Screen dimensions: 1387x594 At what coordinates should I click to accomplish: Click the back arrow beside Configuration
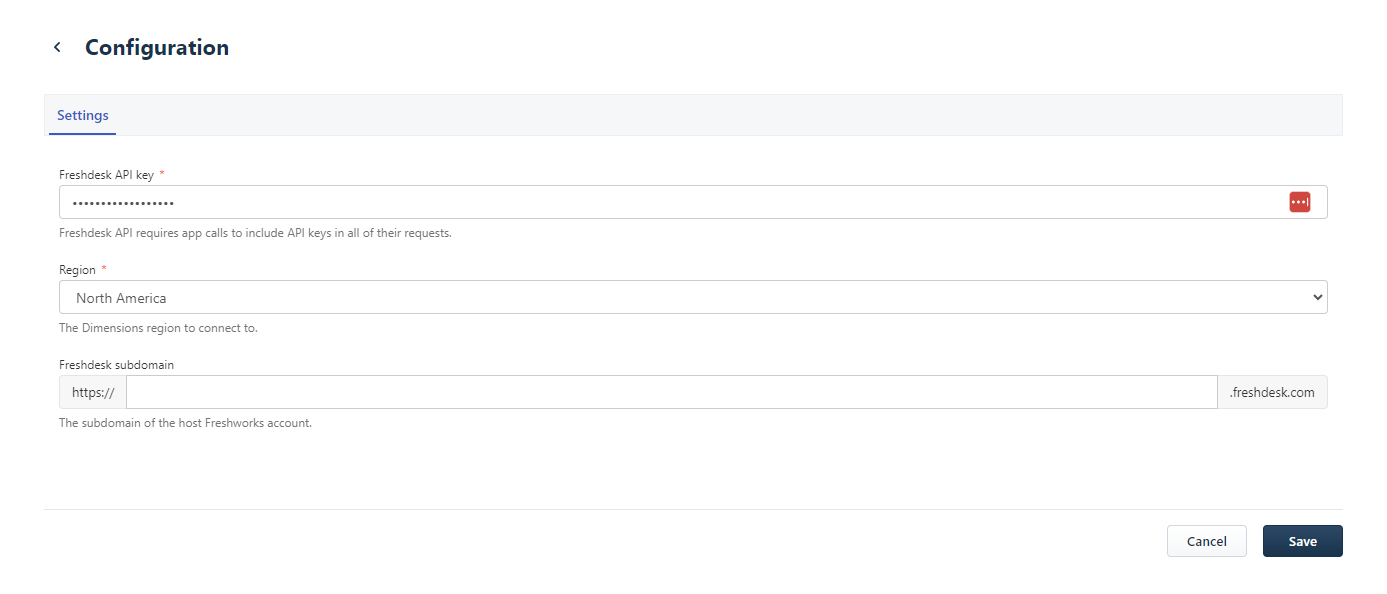[x=57, y=48]
